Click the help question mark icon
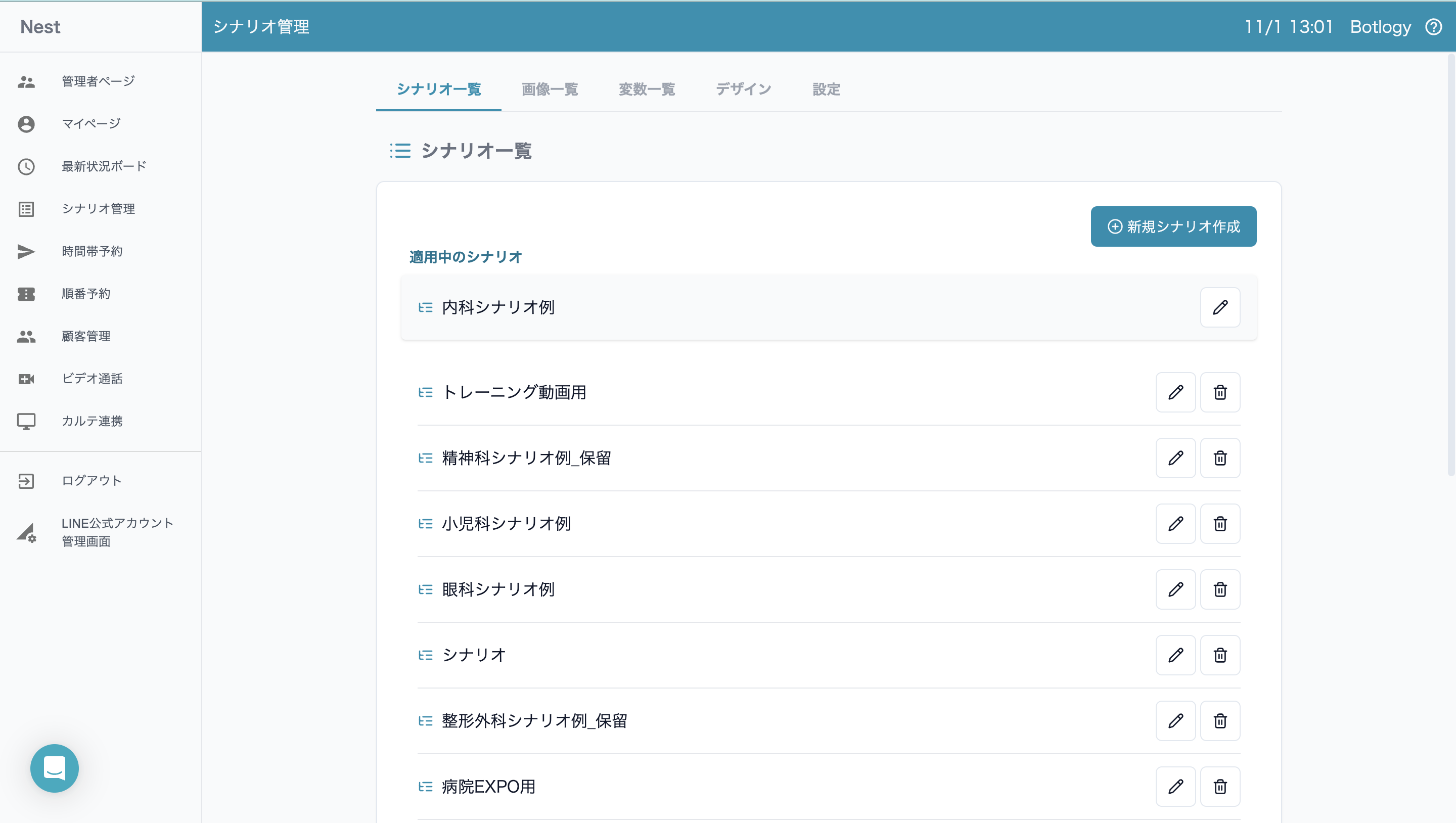 (1433, 27)
